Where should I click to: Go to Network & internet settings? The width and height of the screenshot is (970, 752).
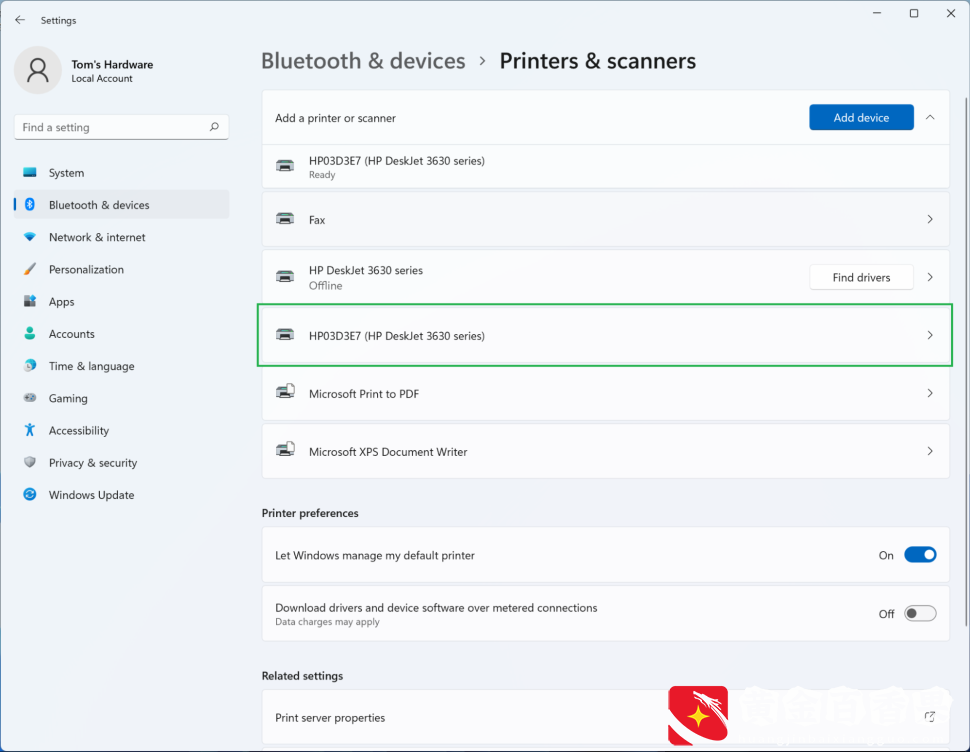(121, 237)
